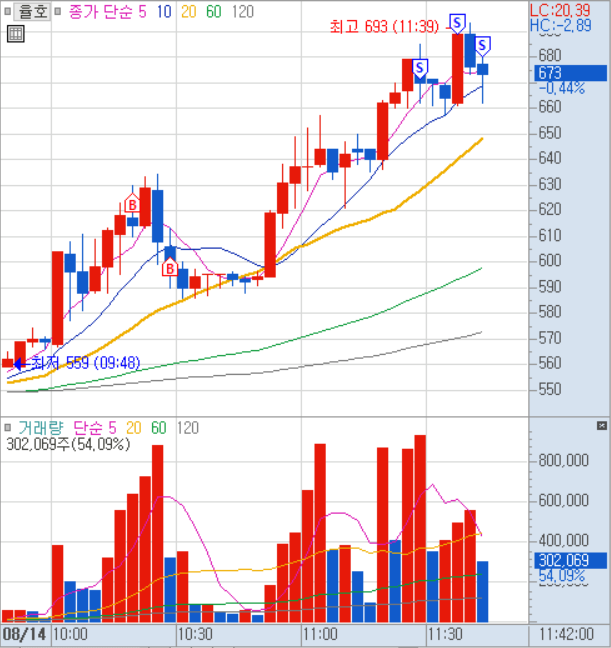Viewport: 611px width, 648px height.
Task: Click the lower B buy marker near 595
Action: [x=169, y=268]
